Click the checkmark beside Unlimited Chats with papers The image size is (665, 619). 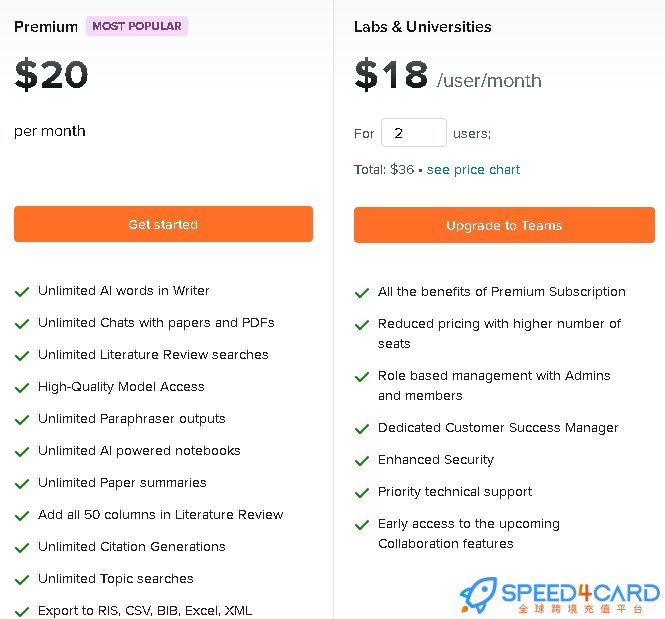(22, 324)
